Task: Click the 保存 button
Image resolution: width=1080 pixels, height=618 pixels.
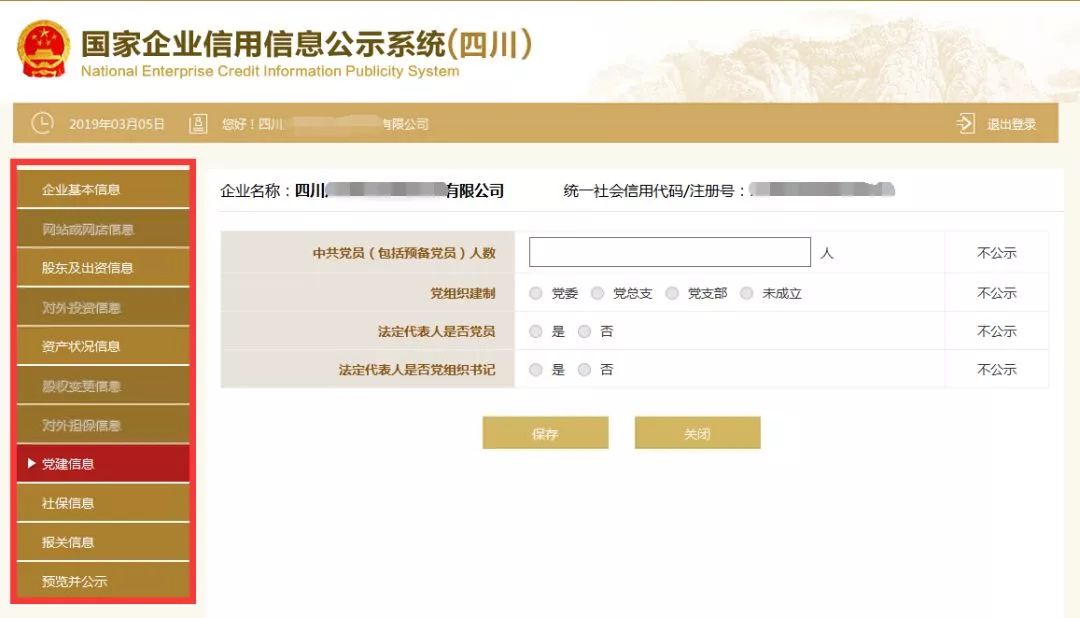Action: 546,433
